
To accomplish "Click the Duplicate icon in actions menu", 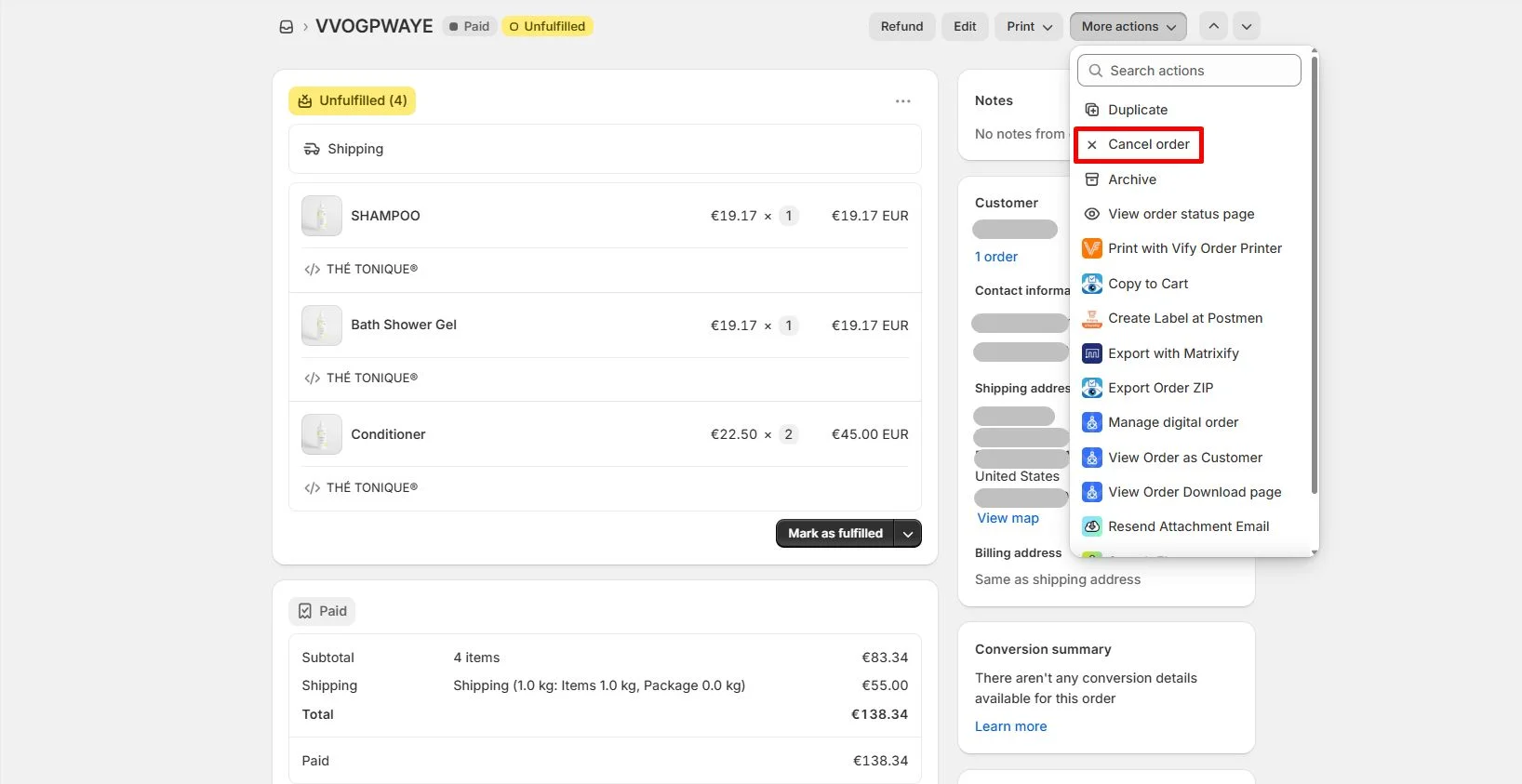I will click(1092, 110).
